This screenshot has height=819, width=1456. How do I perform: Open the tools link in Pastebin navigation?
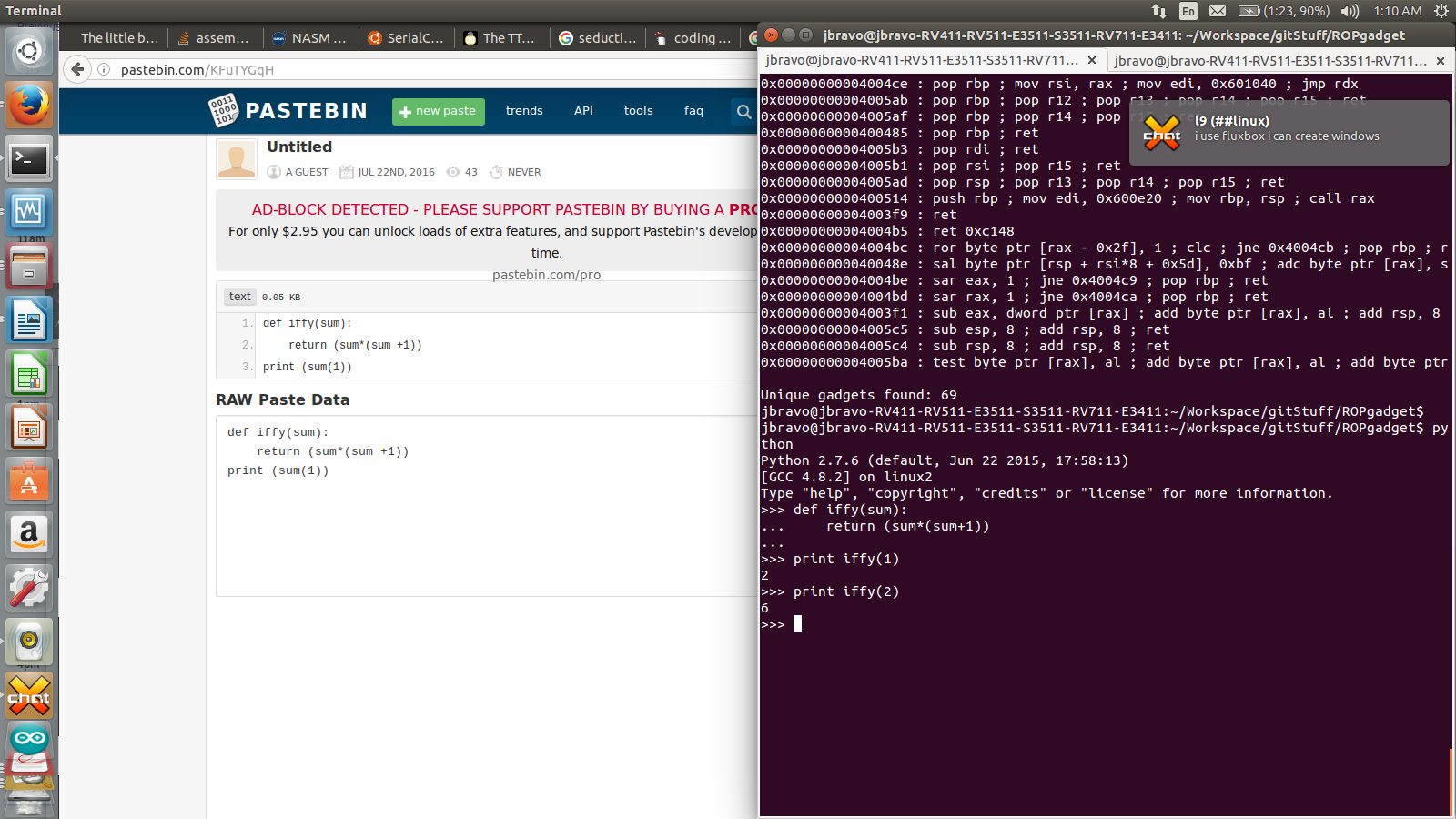coord(638,111)
